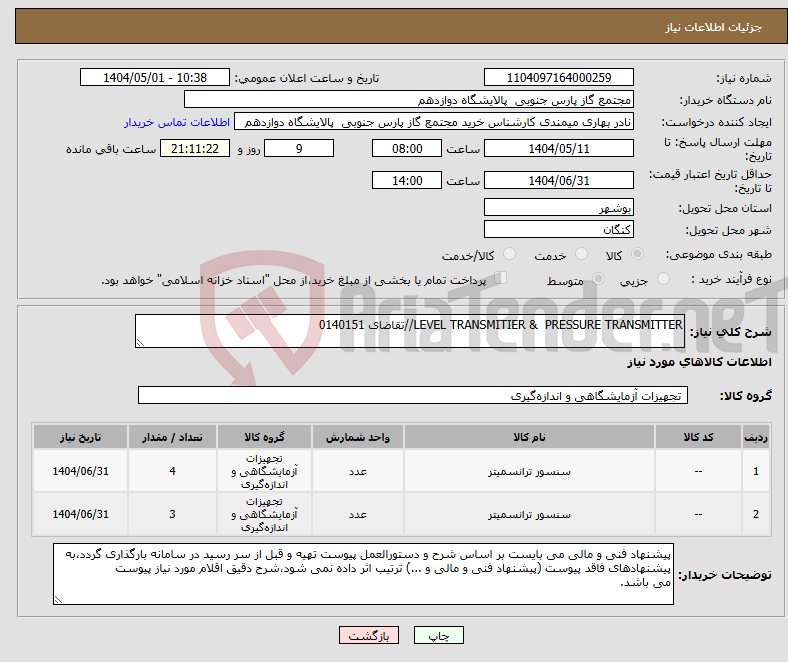This screenshot has height=662, width=788.
Task: Toggle the اسناد خزانه اسلامی payment checkbox
Action: 502,280
